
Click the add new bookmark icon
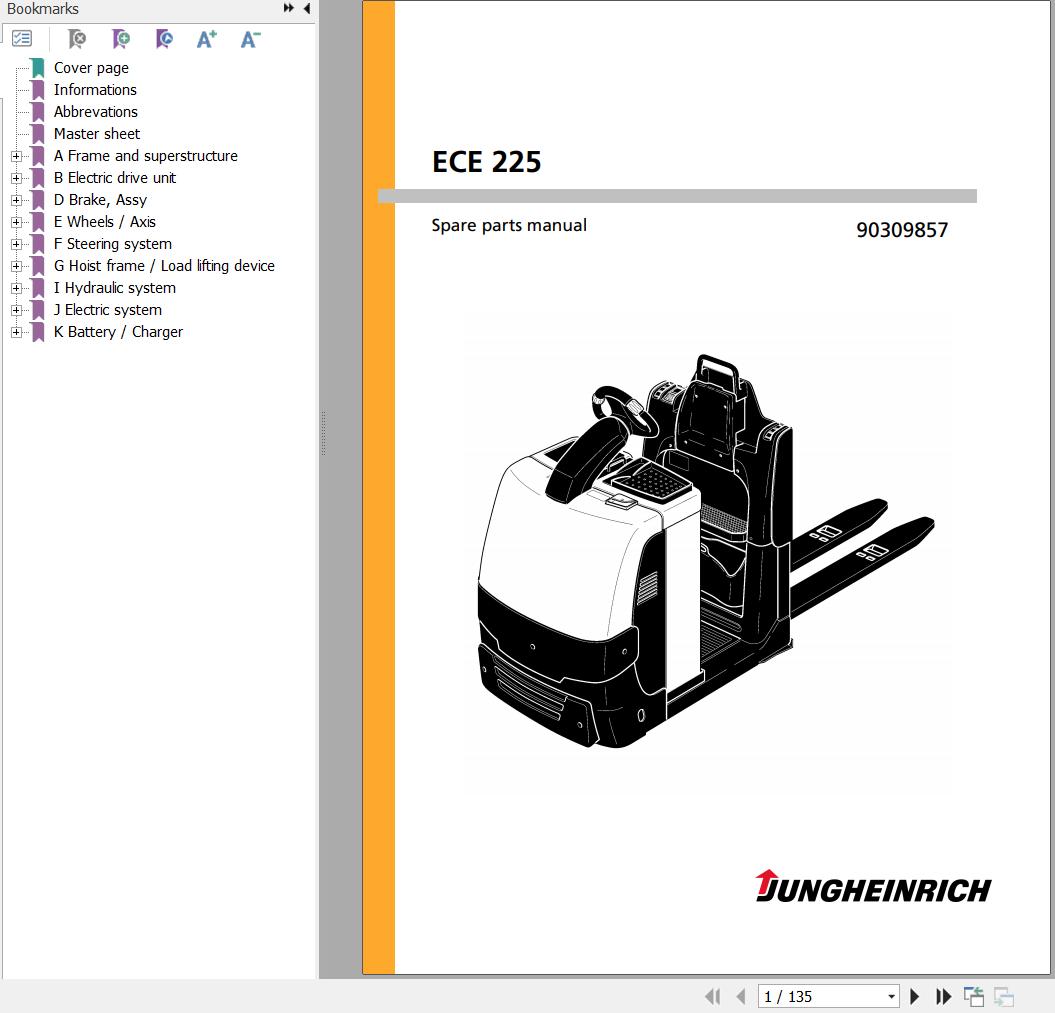click(x=121, y=39)
